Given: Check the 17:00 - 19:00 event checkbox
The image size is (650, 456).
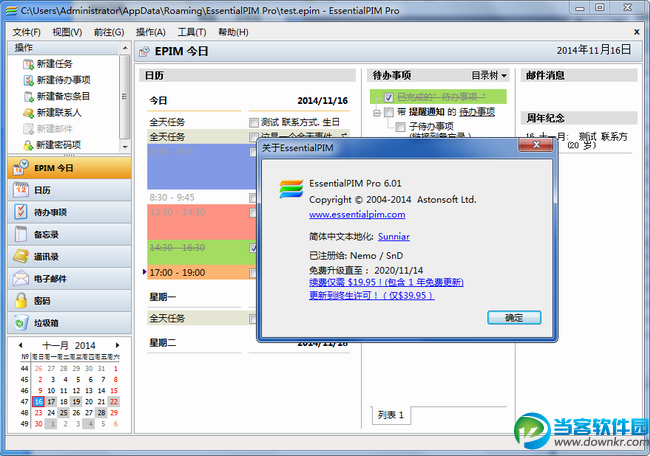Looking at the screenshot, I should click(x=253, y=273).
